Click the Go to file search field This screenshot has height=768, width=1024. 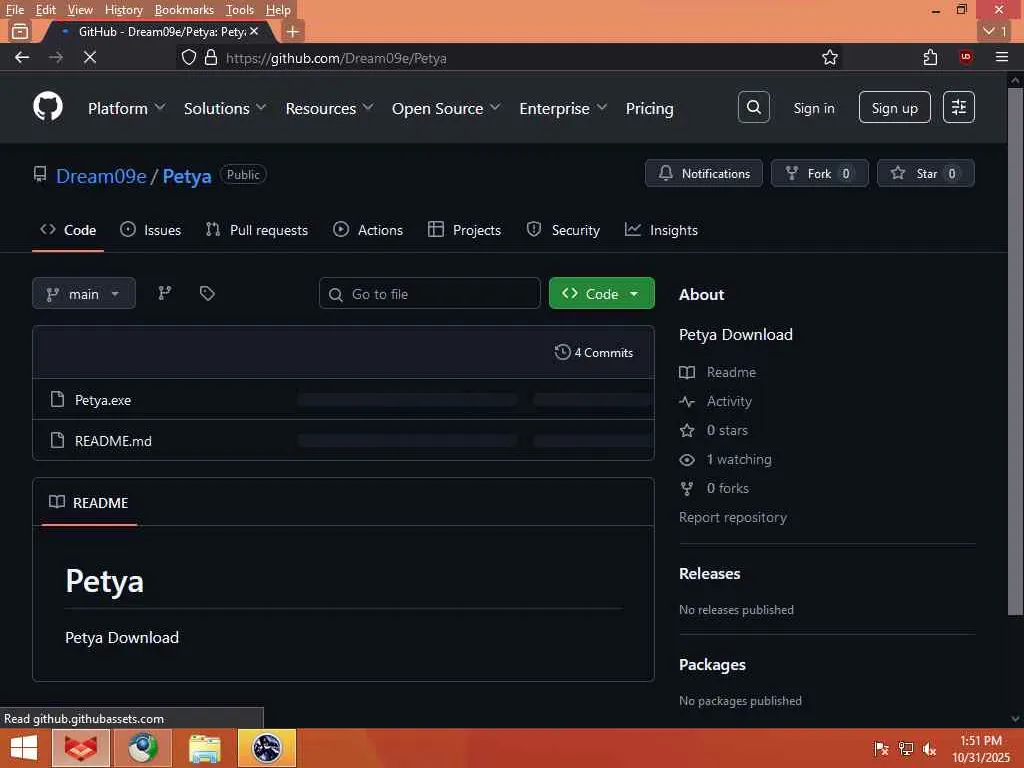430,294
